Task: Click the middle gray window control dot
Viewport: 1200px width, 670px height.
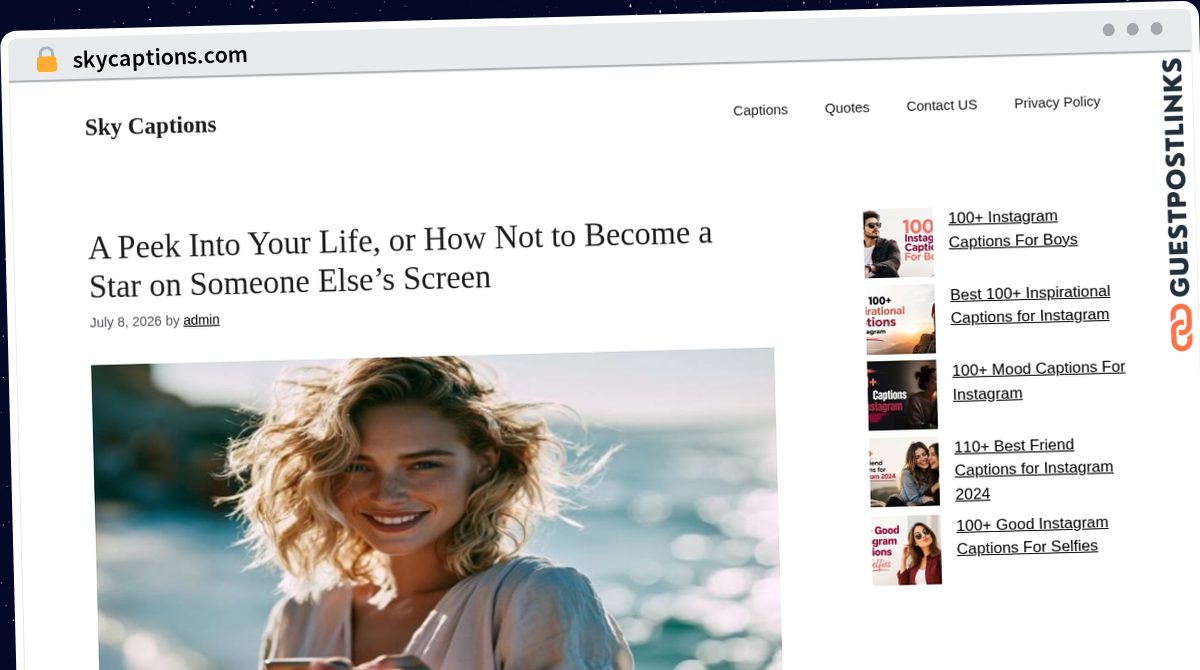Action: tap(1132, 29)
